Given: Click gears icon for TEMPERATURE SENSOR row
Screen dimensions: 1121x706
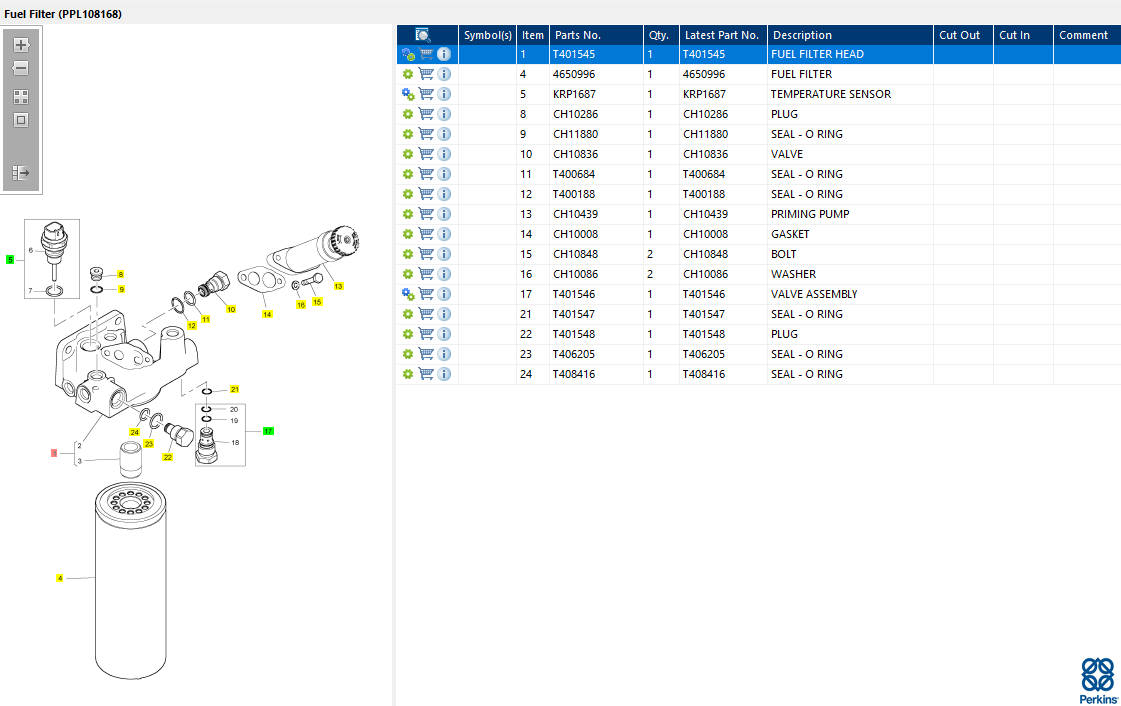Looking at the screenshot, I should pyautogui.click(x=408, y=94).
